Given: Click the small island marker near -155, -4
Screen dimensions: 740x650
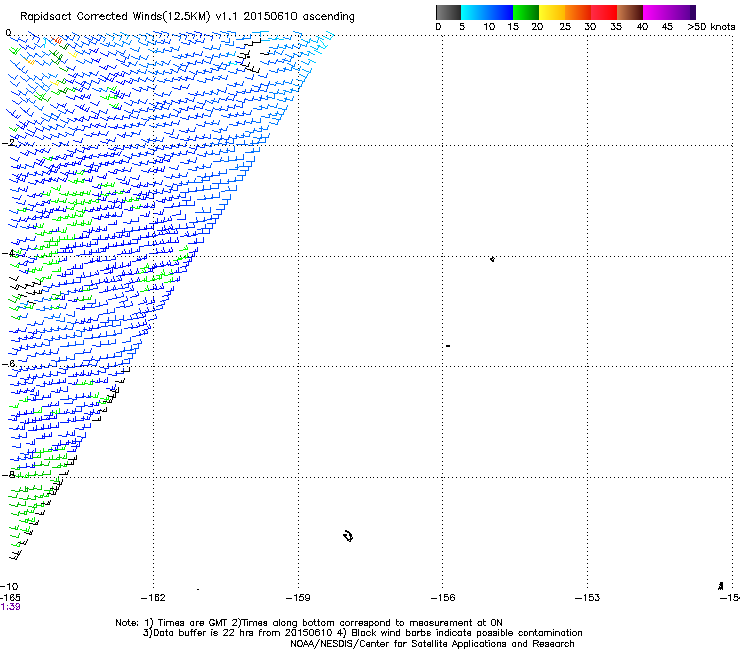Looking at the screenshot, I should (492, 259).
